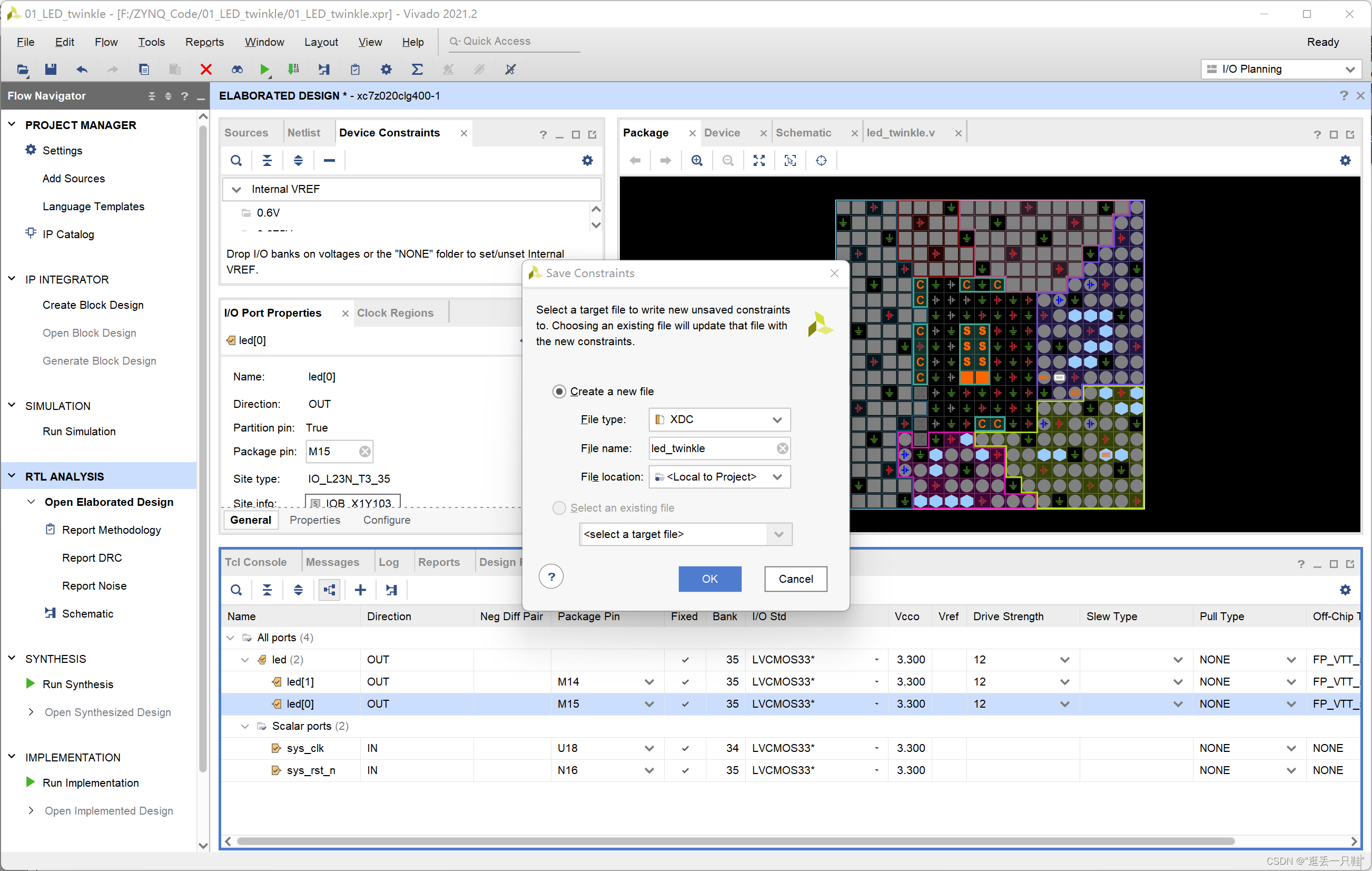The height and width of the screenshot is (871, 1372).
Task: Go to previous position in Package view
Action: pos(635,161)
